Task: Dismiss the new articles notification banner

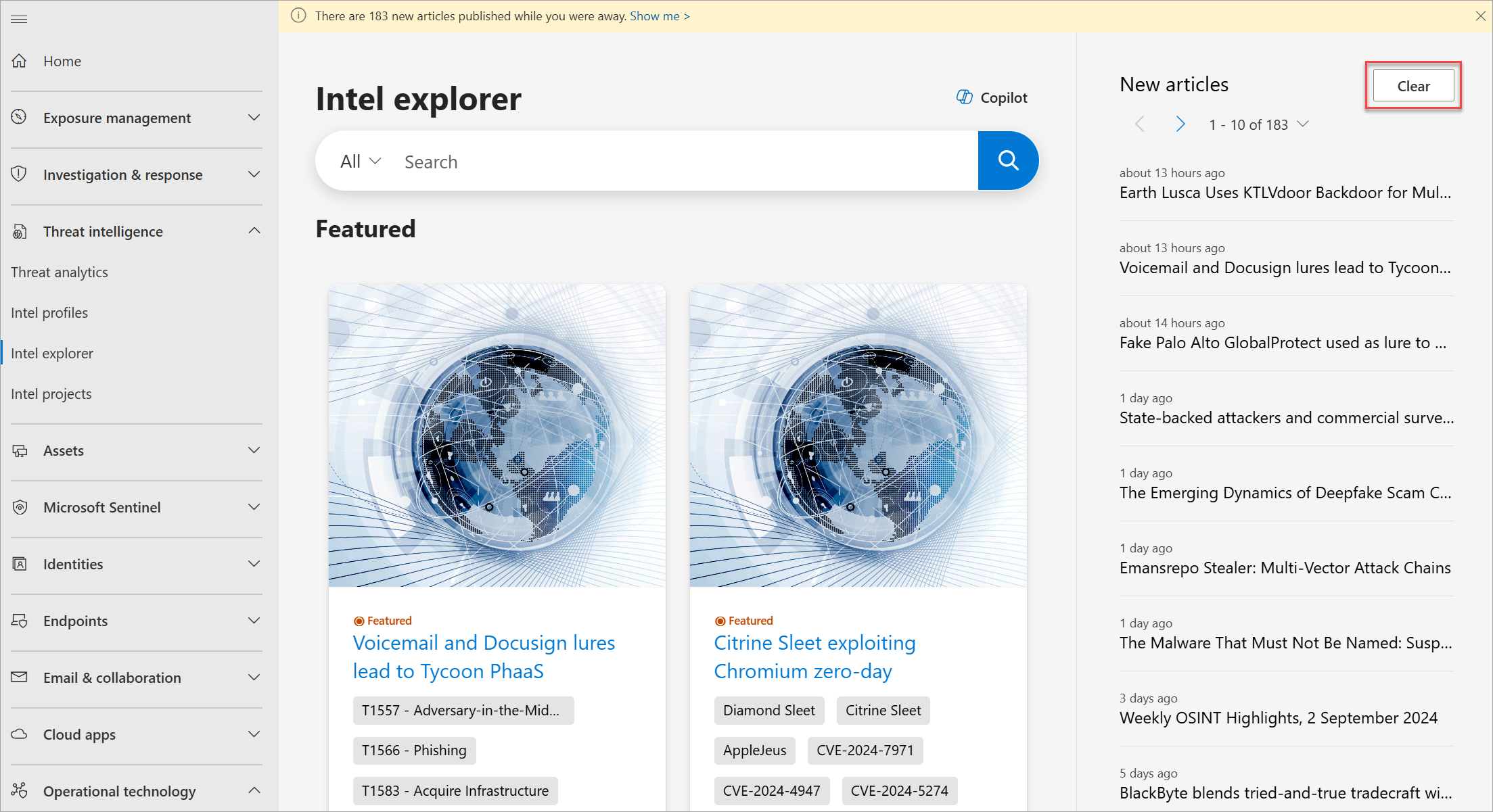Action: [1480, 16]
